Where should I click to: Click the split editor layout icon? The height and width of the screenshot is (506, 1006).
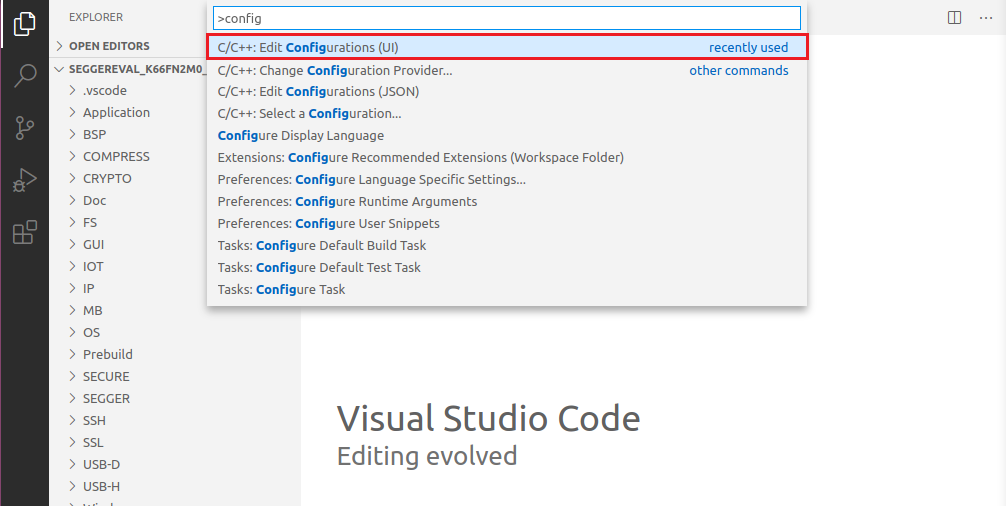pos(955,18)
